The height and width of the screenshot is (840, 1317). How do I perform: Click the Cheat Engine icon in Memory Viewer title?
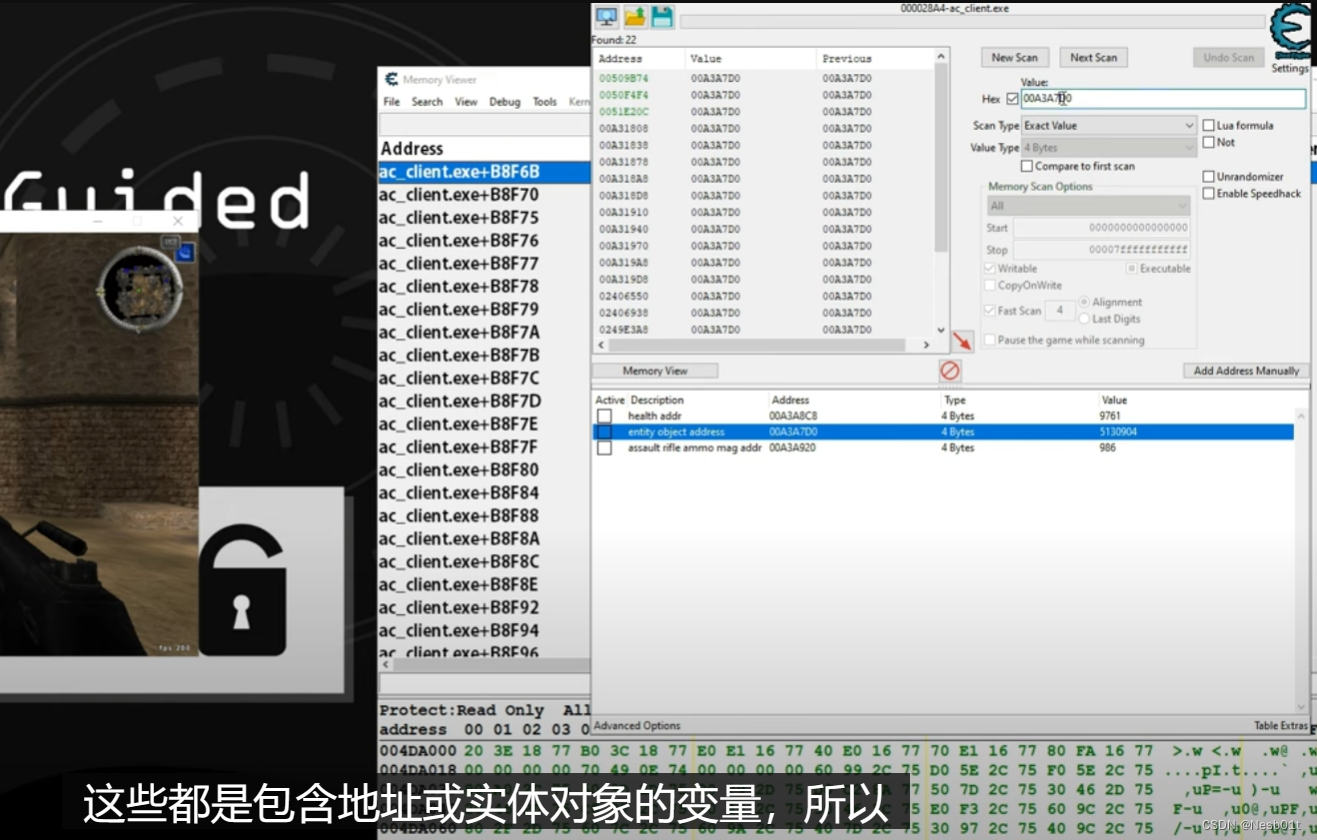pos(392,79)
